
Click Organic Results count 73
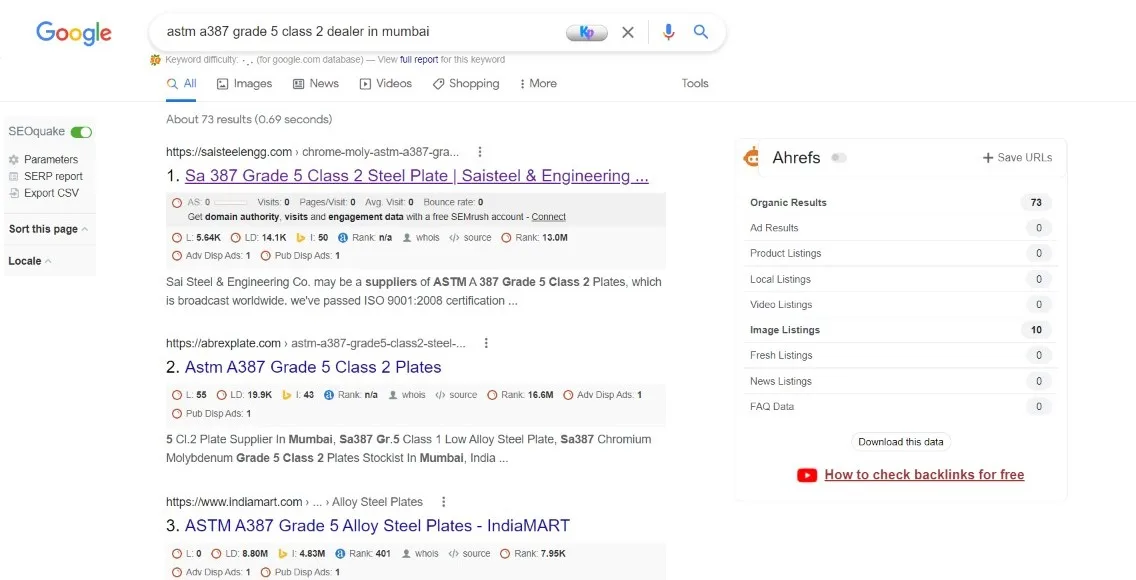pos(1036,203)
